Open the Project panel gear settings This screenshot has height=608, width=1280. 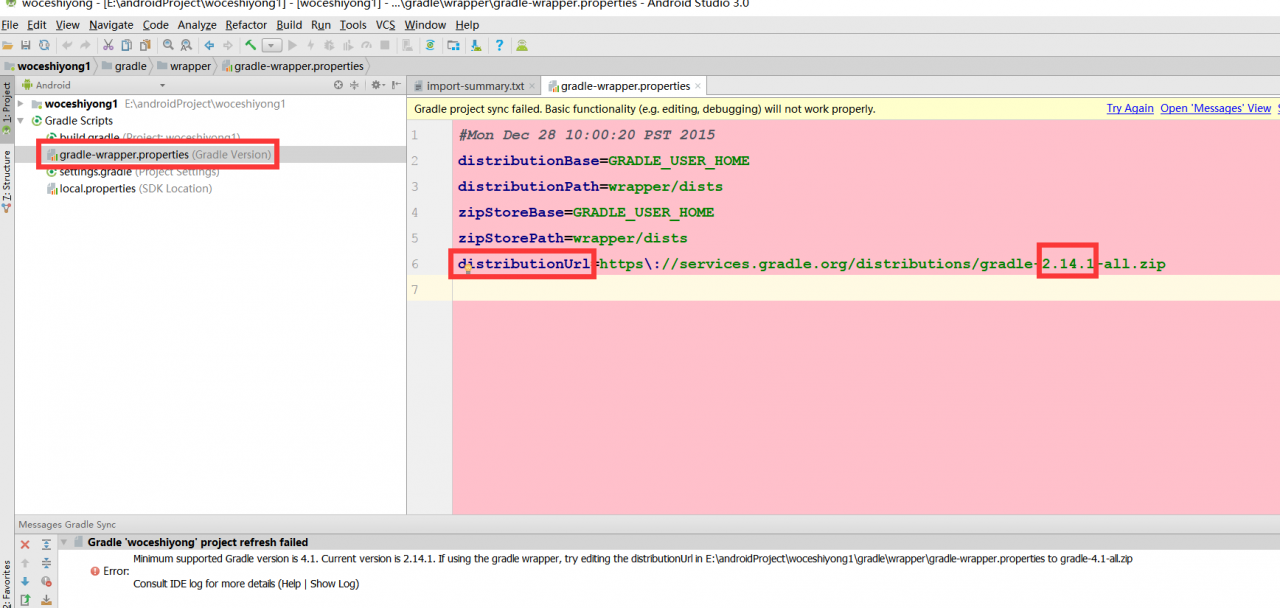pos(376,85)
